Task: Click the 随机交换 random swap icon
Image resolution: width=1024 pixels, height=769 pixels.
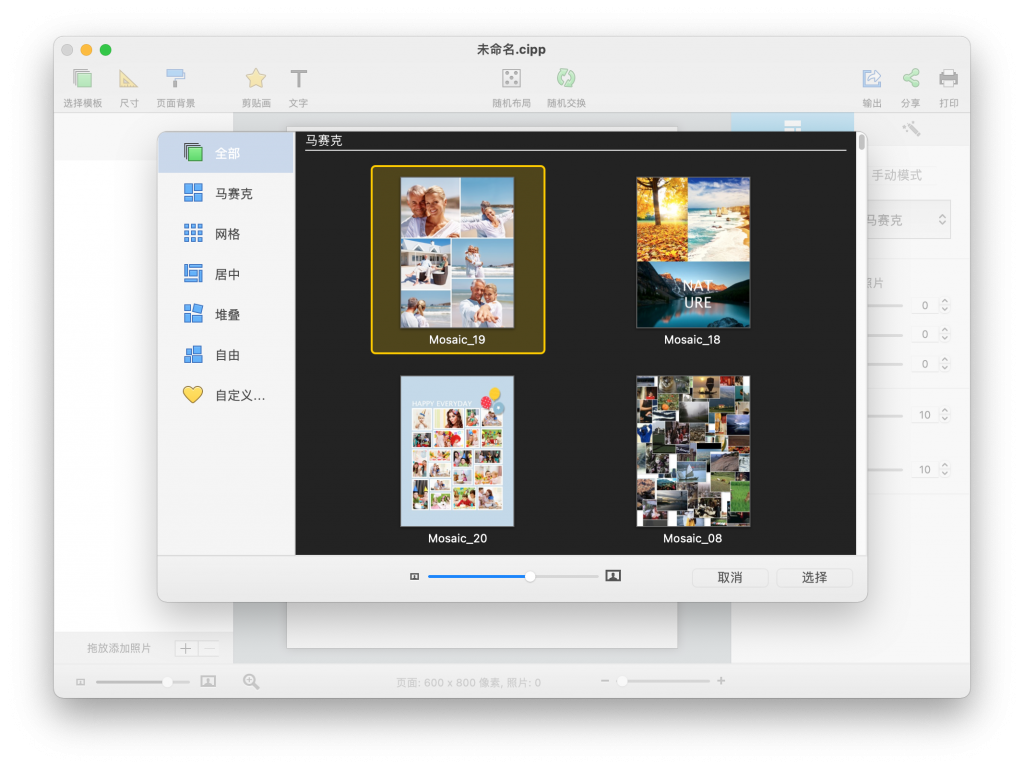Action: pyautogui.click(x=566, y=78)
